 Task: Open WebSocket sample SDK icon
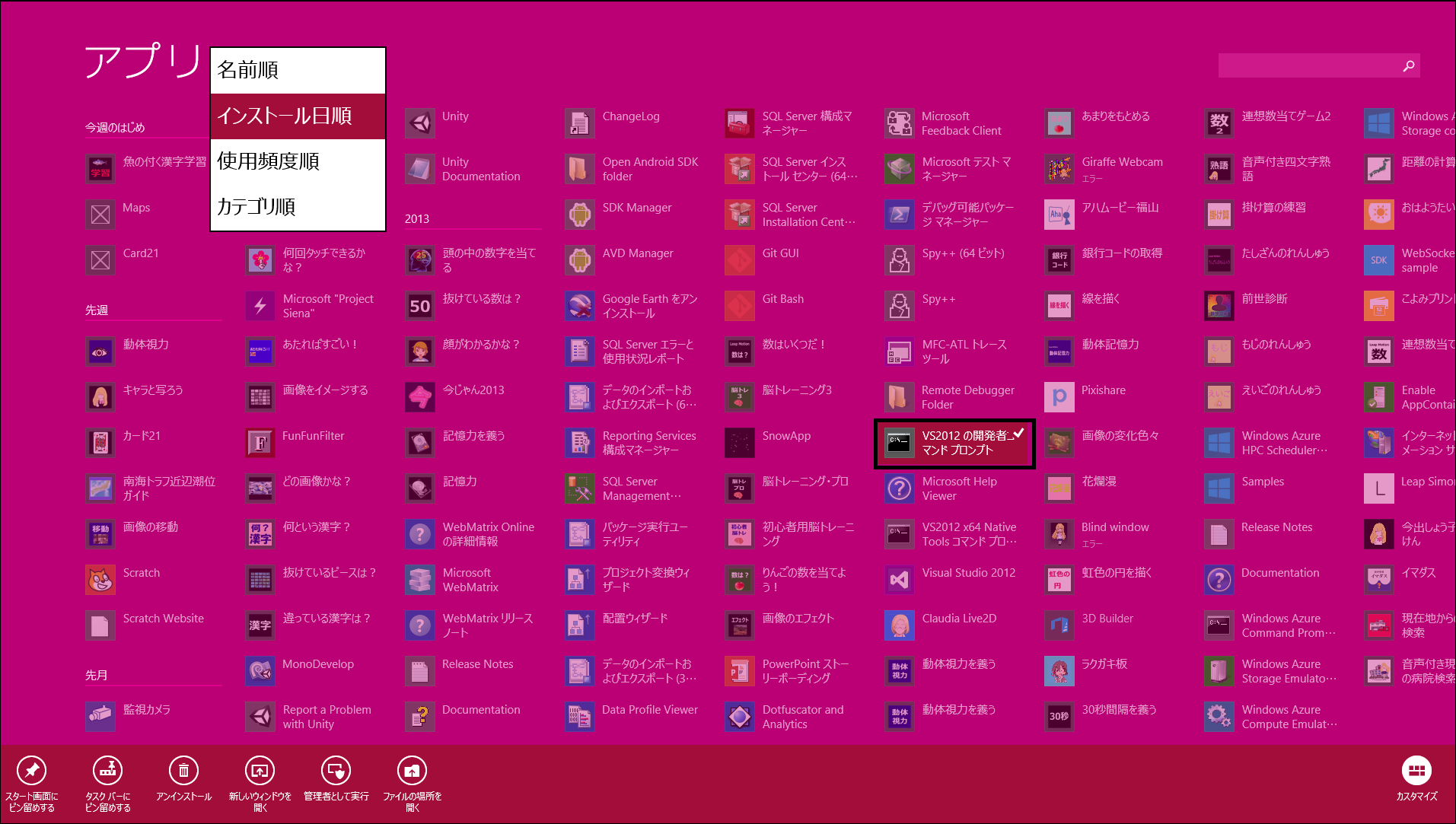pos(1379,260)
